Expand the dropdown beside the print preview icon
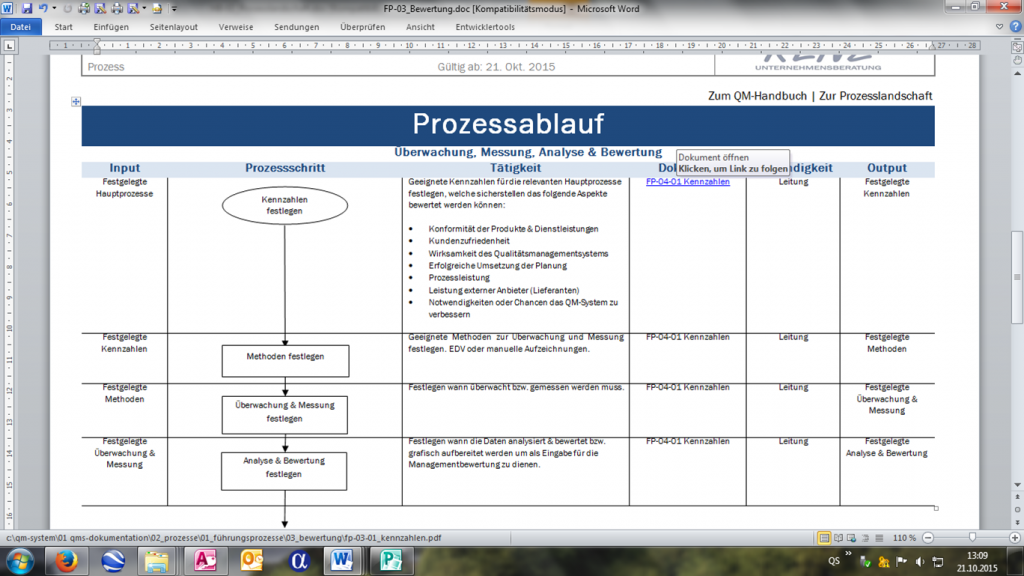Viewport: 1024px width, 576px height. coord(144,10)
